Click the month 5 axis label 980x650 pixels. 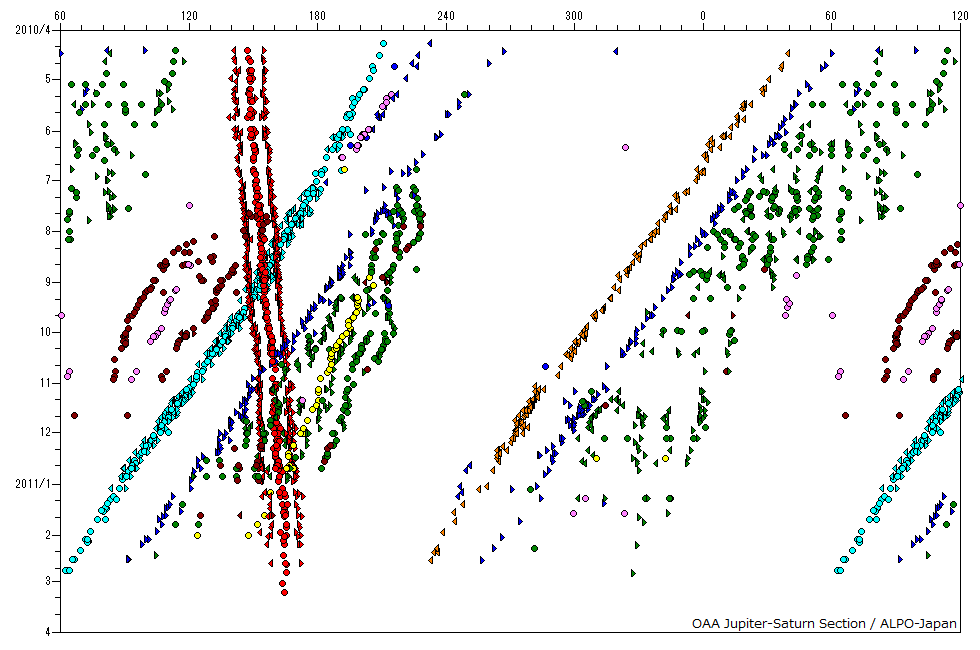pos(48,79)
